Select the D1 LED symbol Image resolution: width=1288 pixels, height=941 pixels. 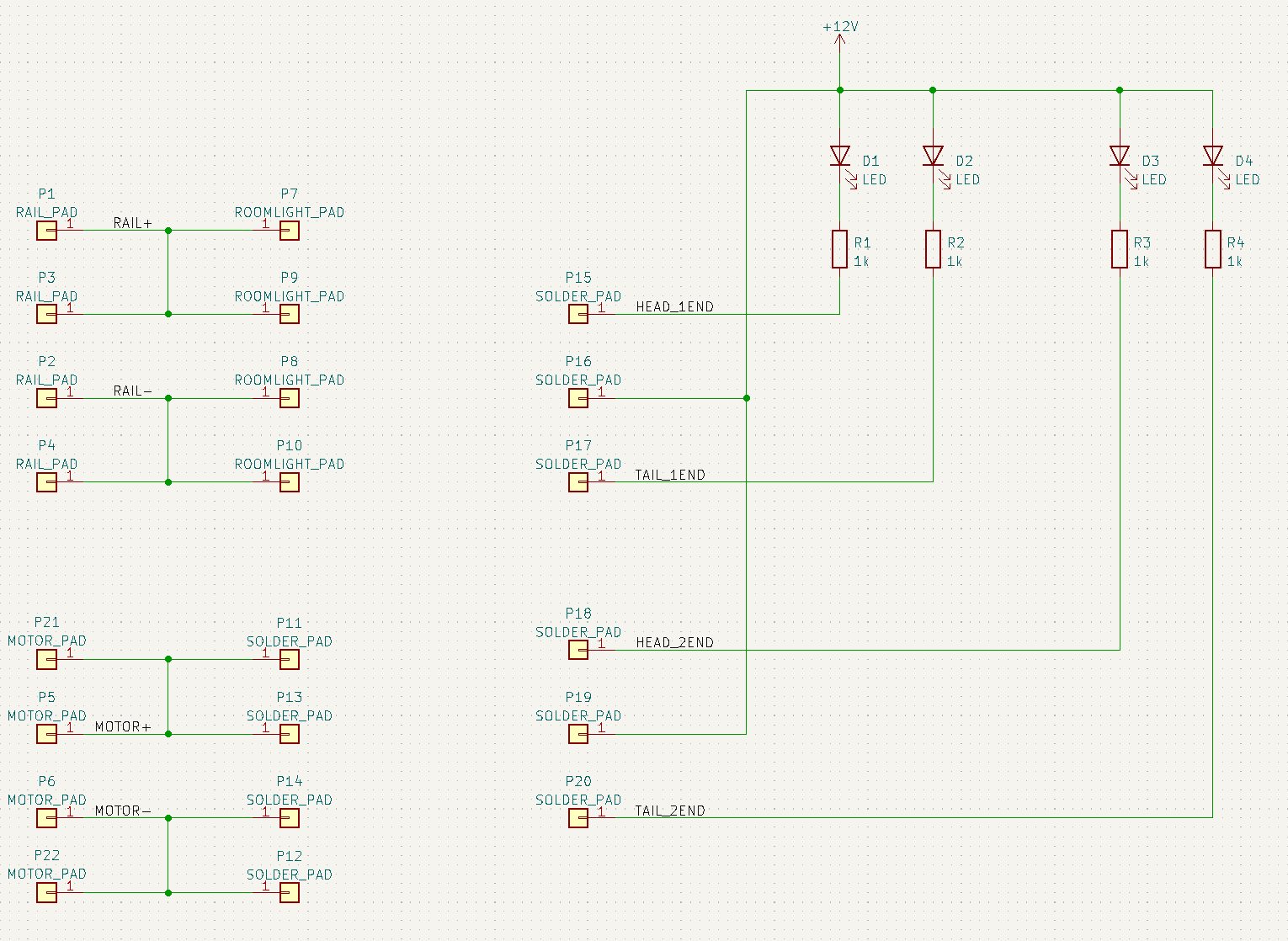coord(839,156)
